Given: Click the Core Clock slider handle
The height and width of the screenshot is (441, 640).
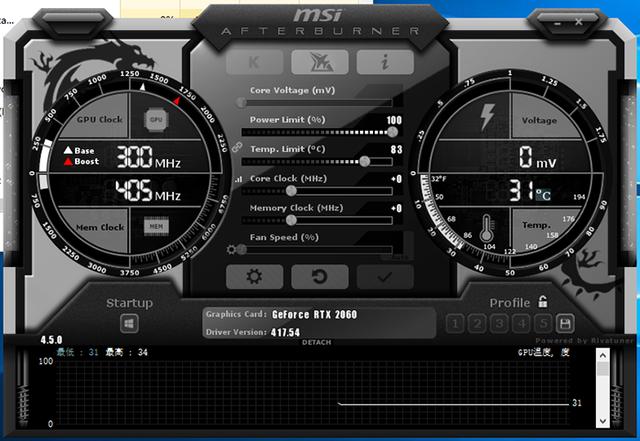Looking at the screenshot, I should coord(291,191).
